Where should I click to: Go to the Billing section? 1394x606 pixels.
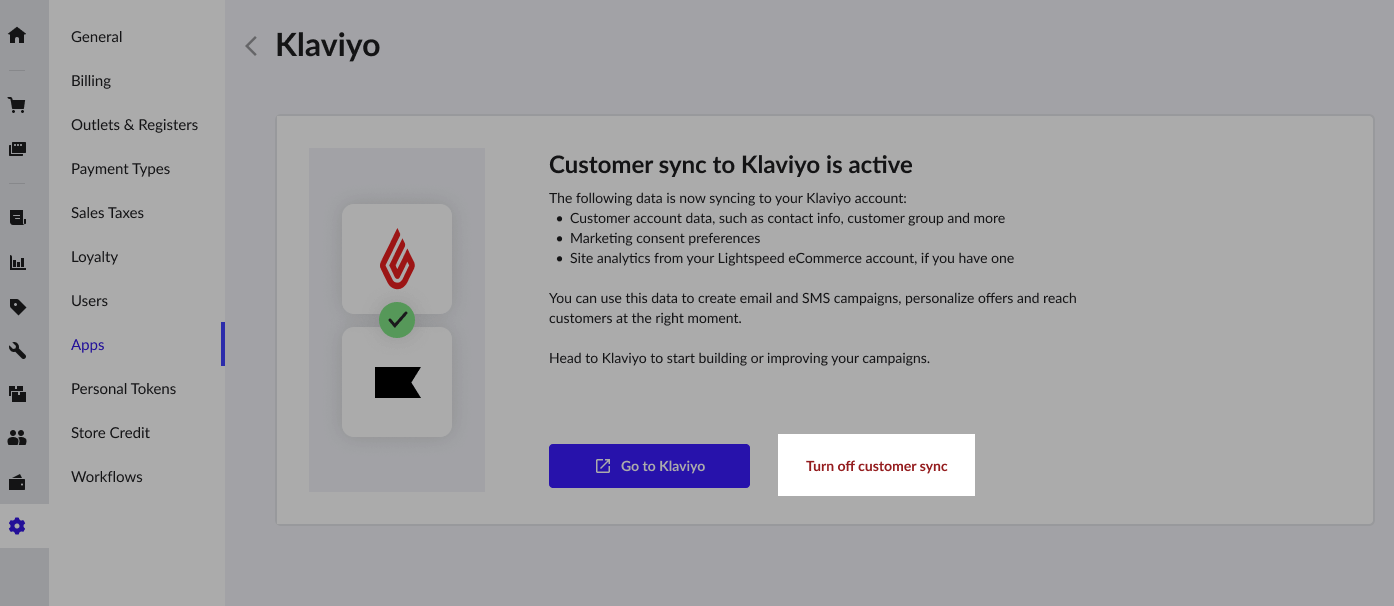pos(90,80)
